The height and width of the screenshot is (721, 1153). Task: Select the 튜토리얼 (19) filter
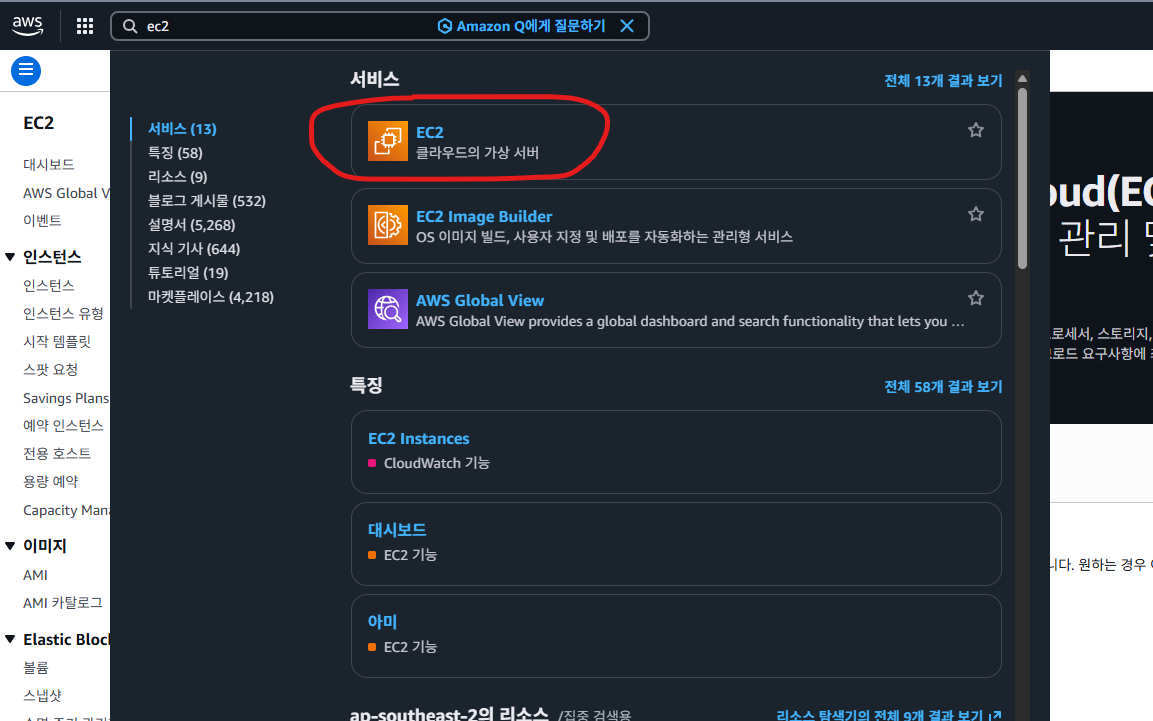click(188, 273)
